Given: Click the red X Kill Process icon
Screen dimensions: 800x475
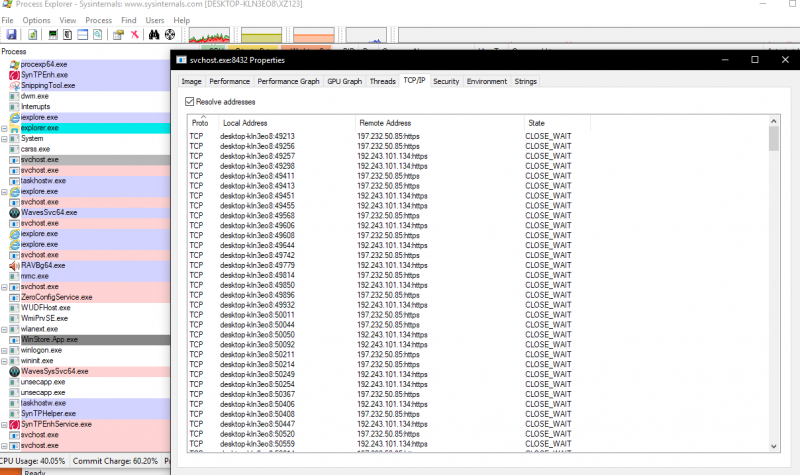Looking at the screenshot, I should pyautogui.click(x=135, y=35).
